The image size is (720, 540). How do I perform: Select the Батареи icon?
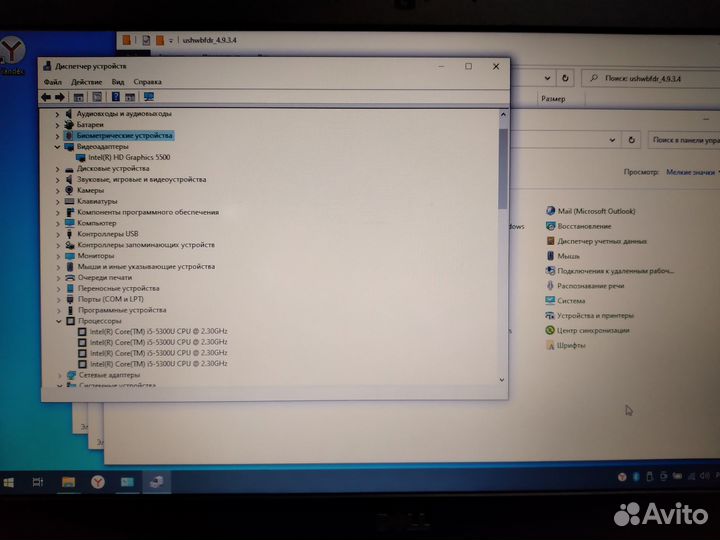(69, 124)
